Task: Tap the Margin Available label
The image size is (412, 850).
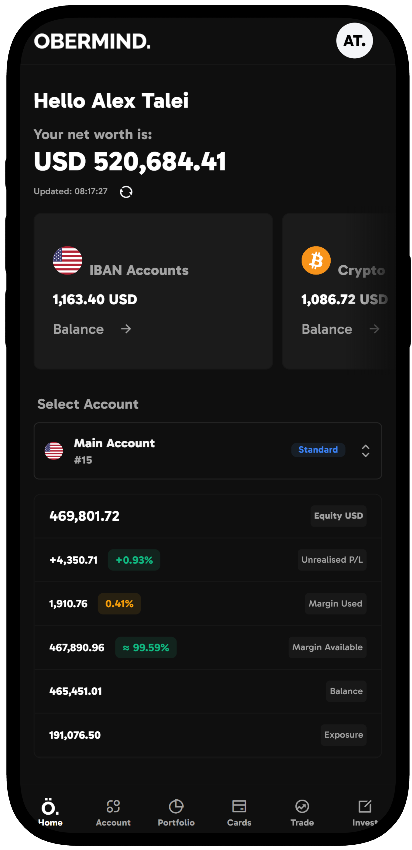Action: tap(327, 647)
